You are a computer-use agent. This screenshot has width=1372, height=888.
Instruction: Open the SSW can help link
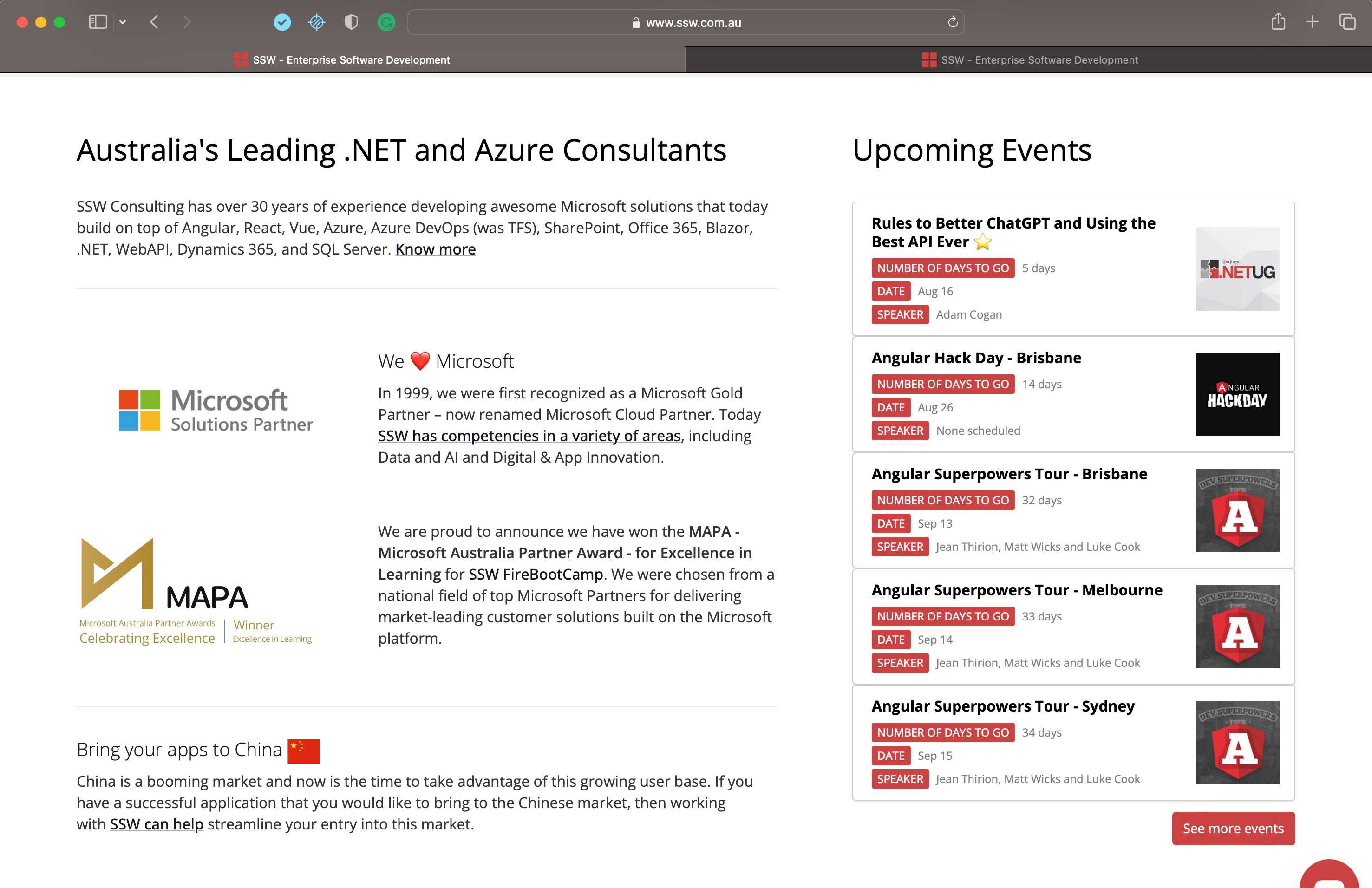point(156,824)
